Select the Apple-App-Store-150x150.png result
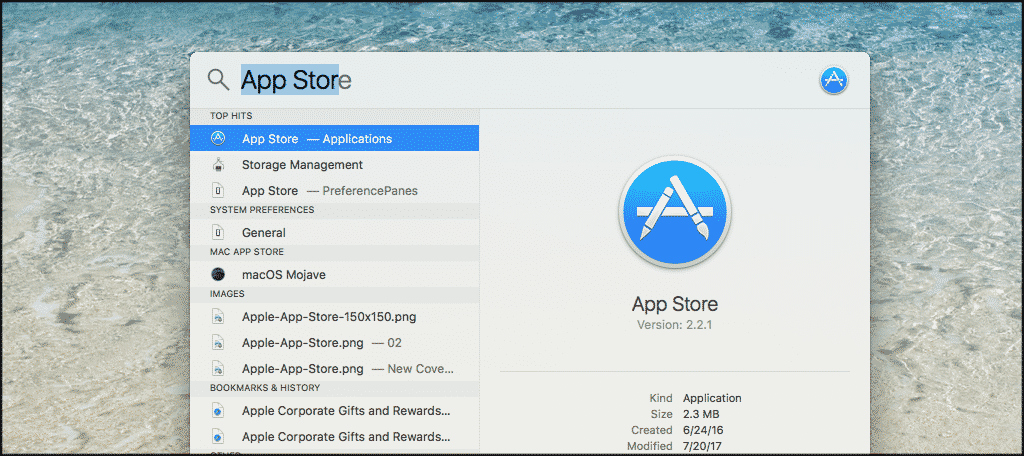Image resolution: width=1024 pixels, height=456 pixels. [x=334, y=317]
